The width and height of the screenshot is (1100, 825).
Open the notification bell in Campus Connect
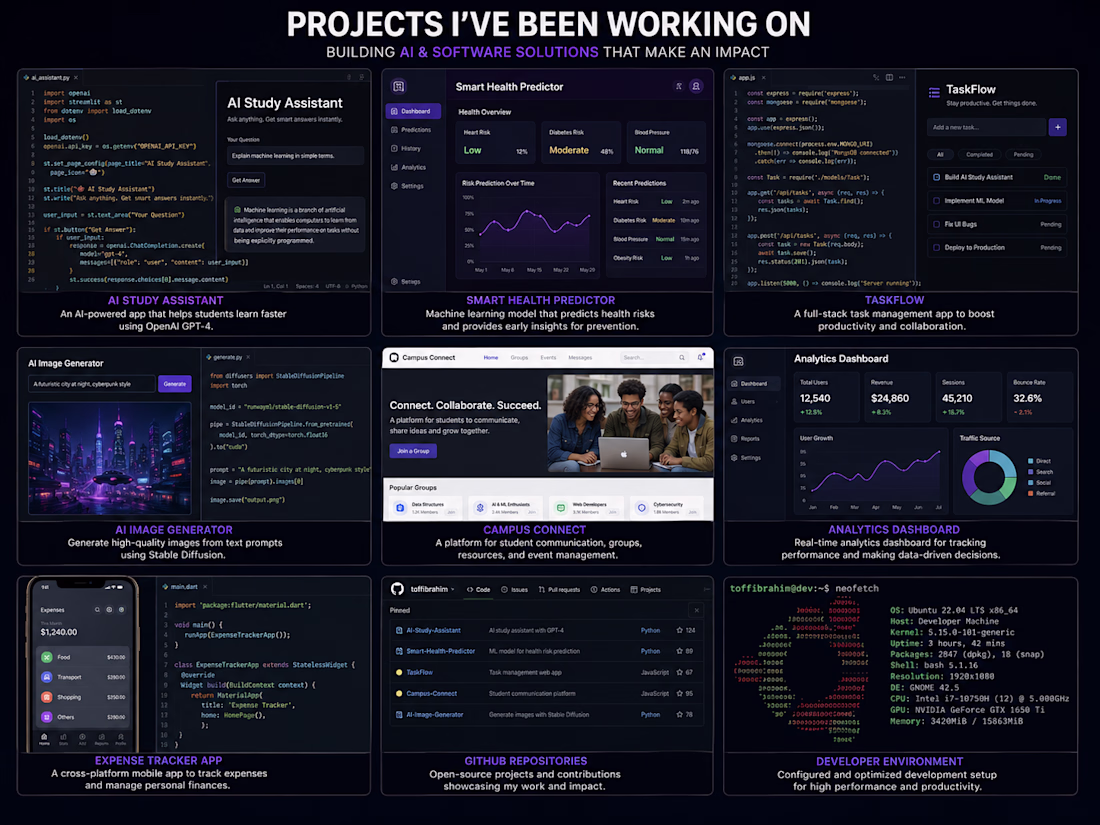click(x=700, y=357)
